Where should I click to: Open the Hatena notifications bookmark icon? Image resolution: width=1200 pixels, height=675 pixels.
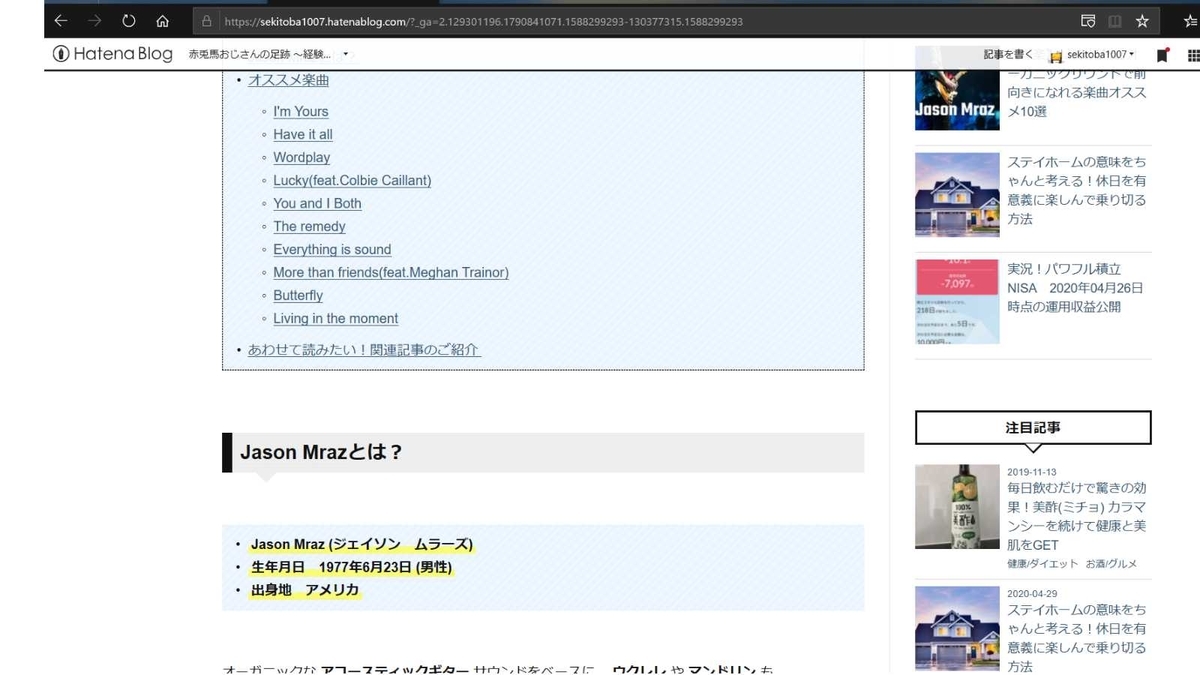pyautogui.click(x=1162, y=55)
